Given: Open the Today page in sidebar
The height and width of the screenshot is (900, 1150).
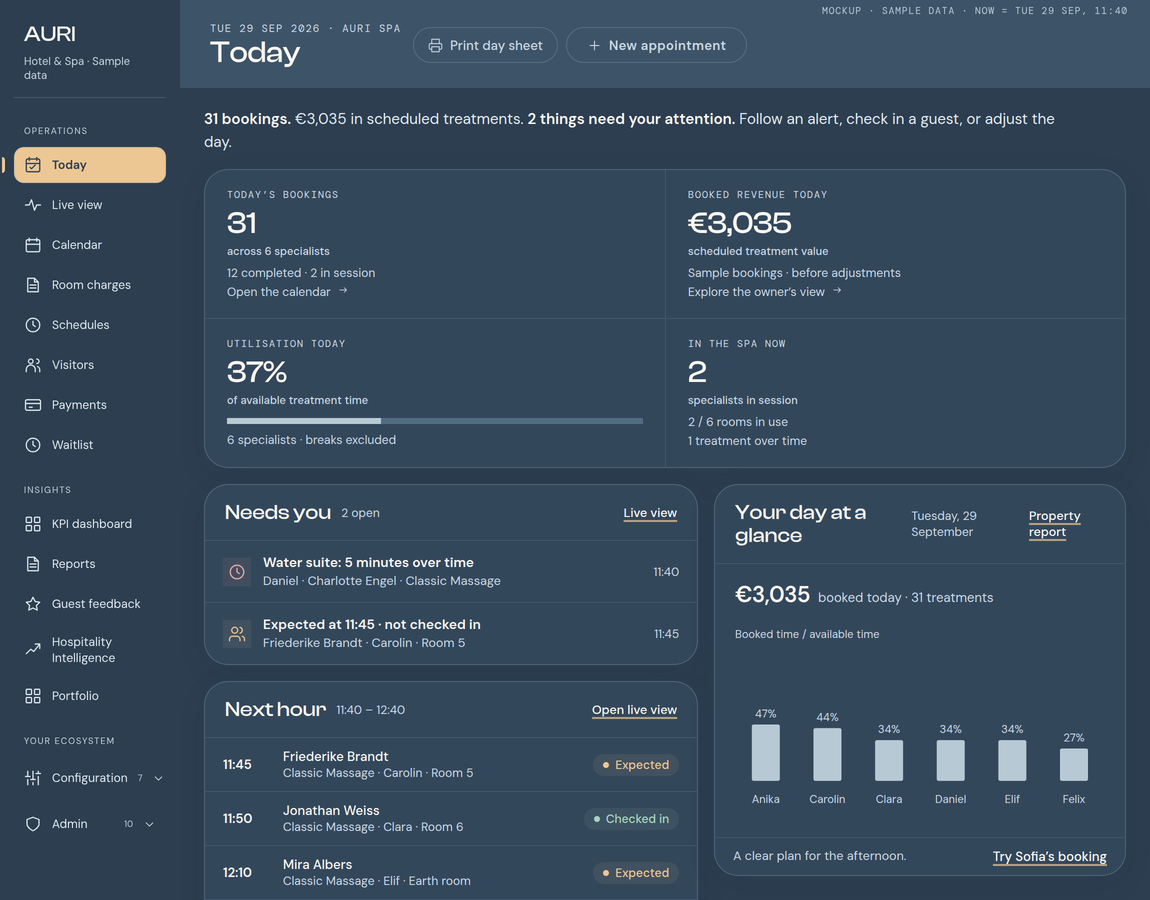Looking at the screenshot, I should [x=89, y=165].
